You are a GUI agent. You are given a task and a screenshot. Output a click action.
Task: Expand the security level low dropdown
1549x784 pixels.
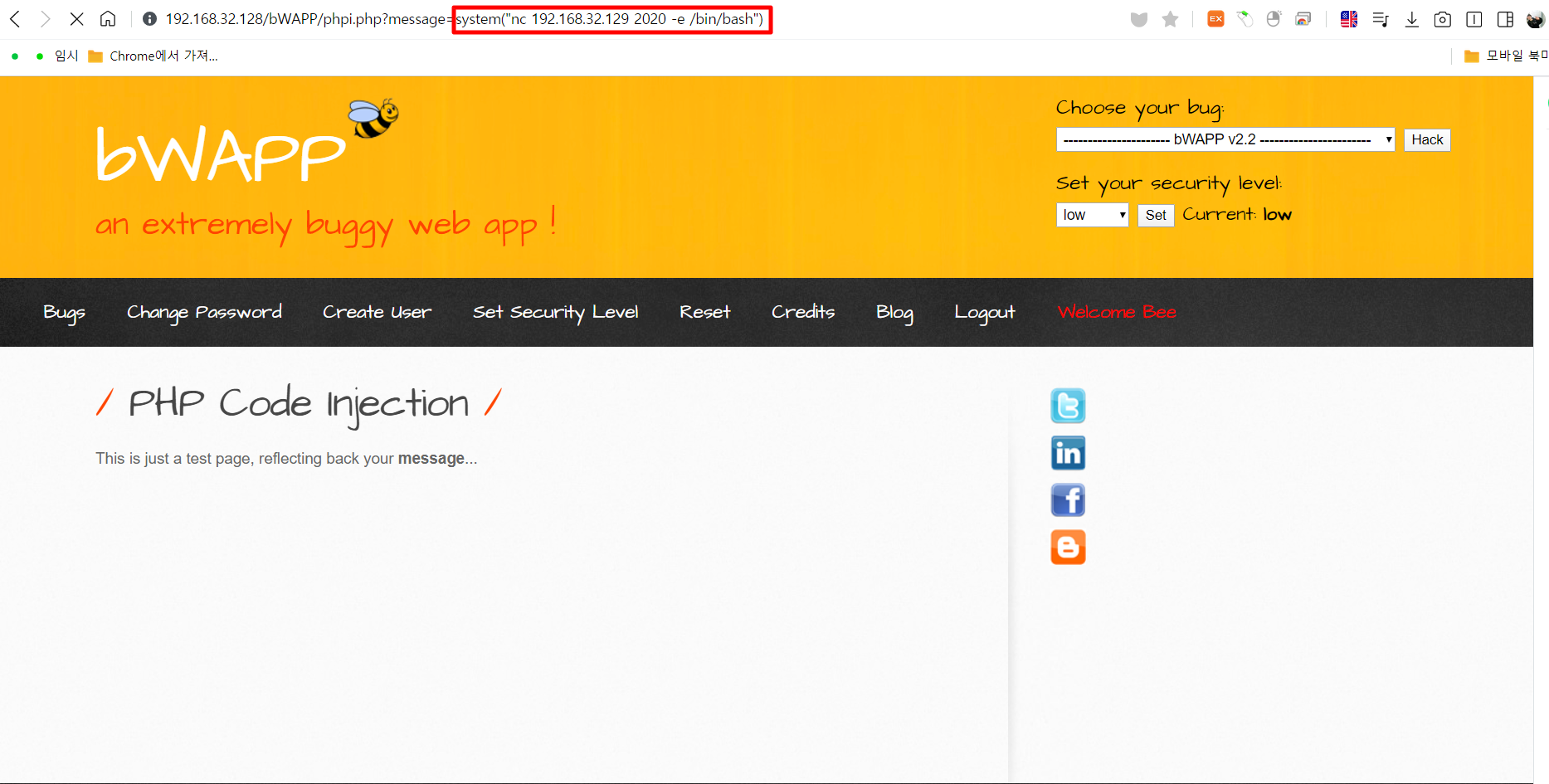point(1093,215)
